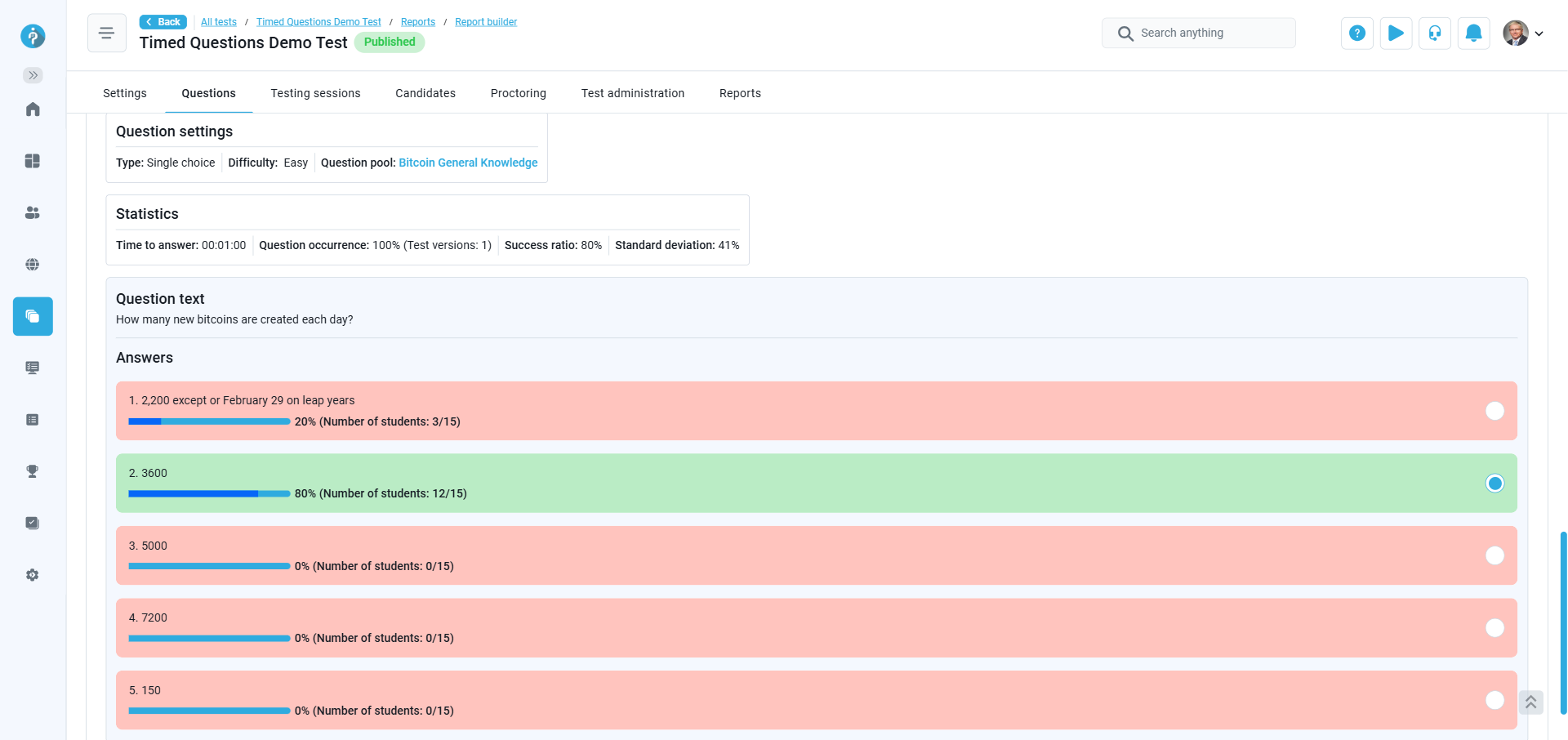Click '20% (Number of students: 3/15)' label
Viewport: 1568px width, 740px height.
click(x=377, y=421)
